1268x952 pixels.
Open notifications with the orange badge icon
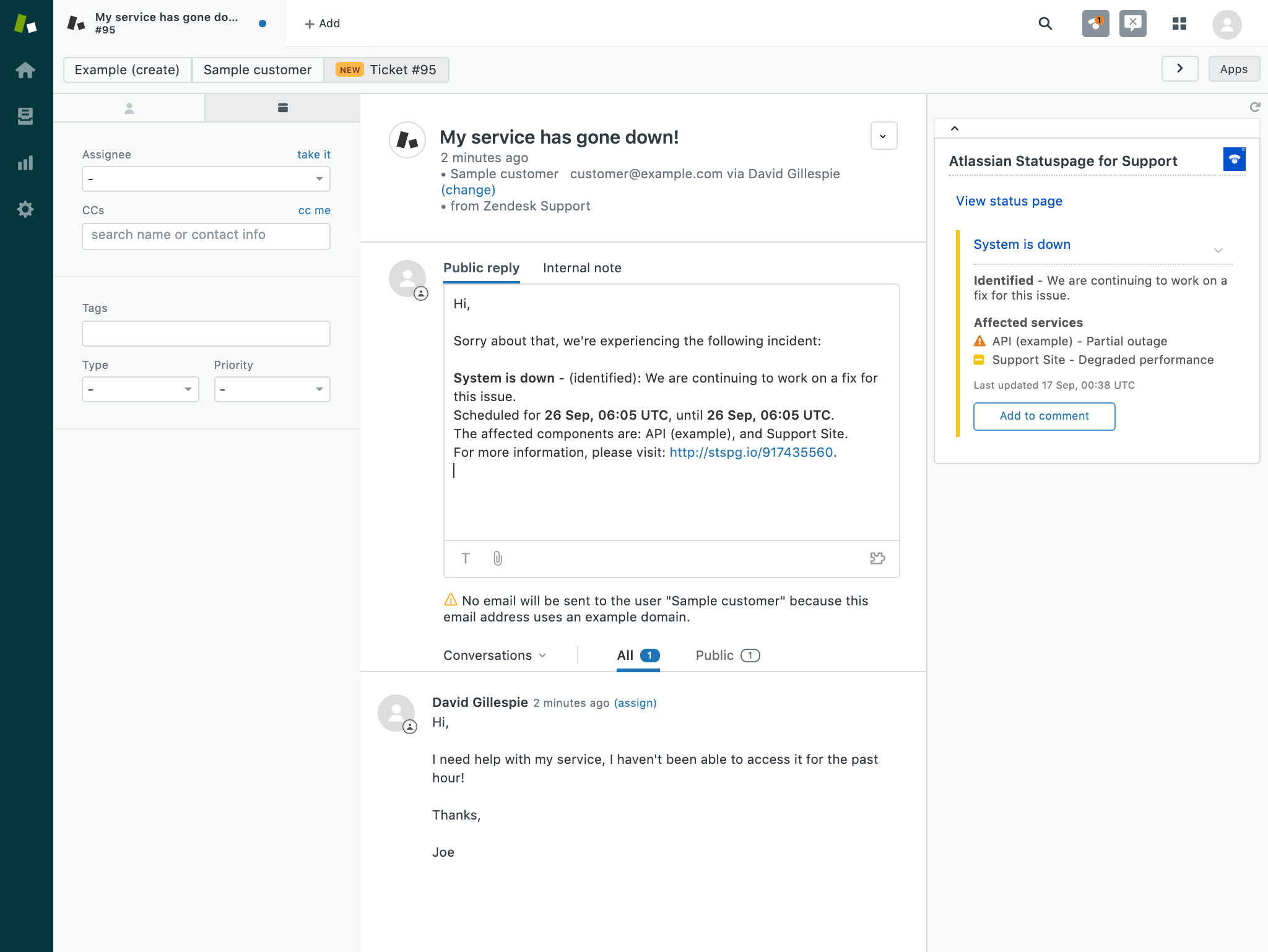[x=1095, y=24]
